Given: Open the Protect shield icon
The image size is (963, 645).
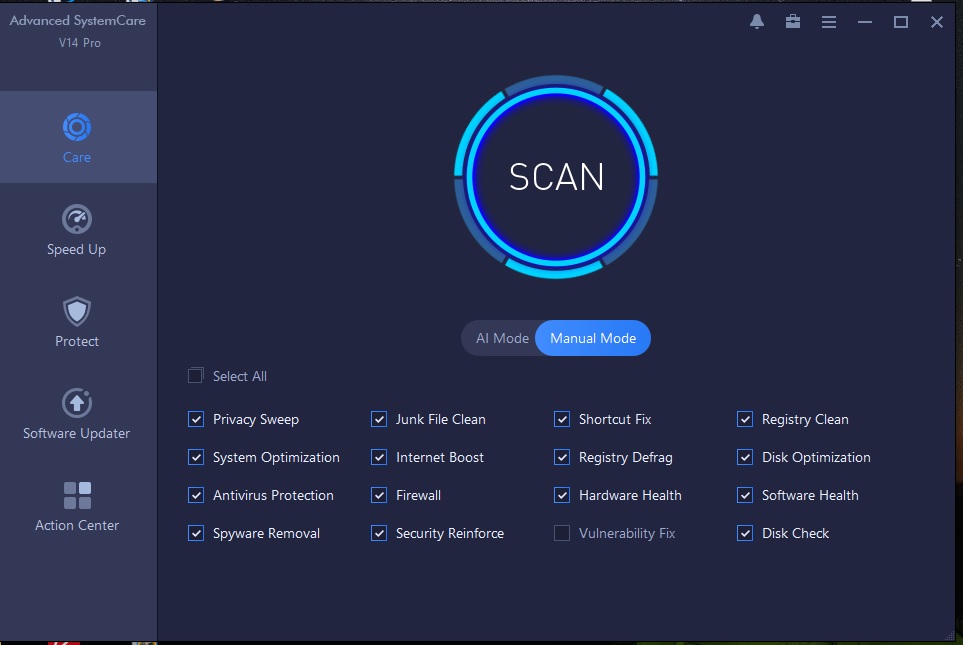Looking at the screenshot, I should [77, 311].
